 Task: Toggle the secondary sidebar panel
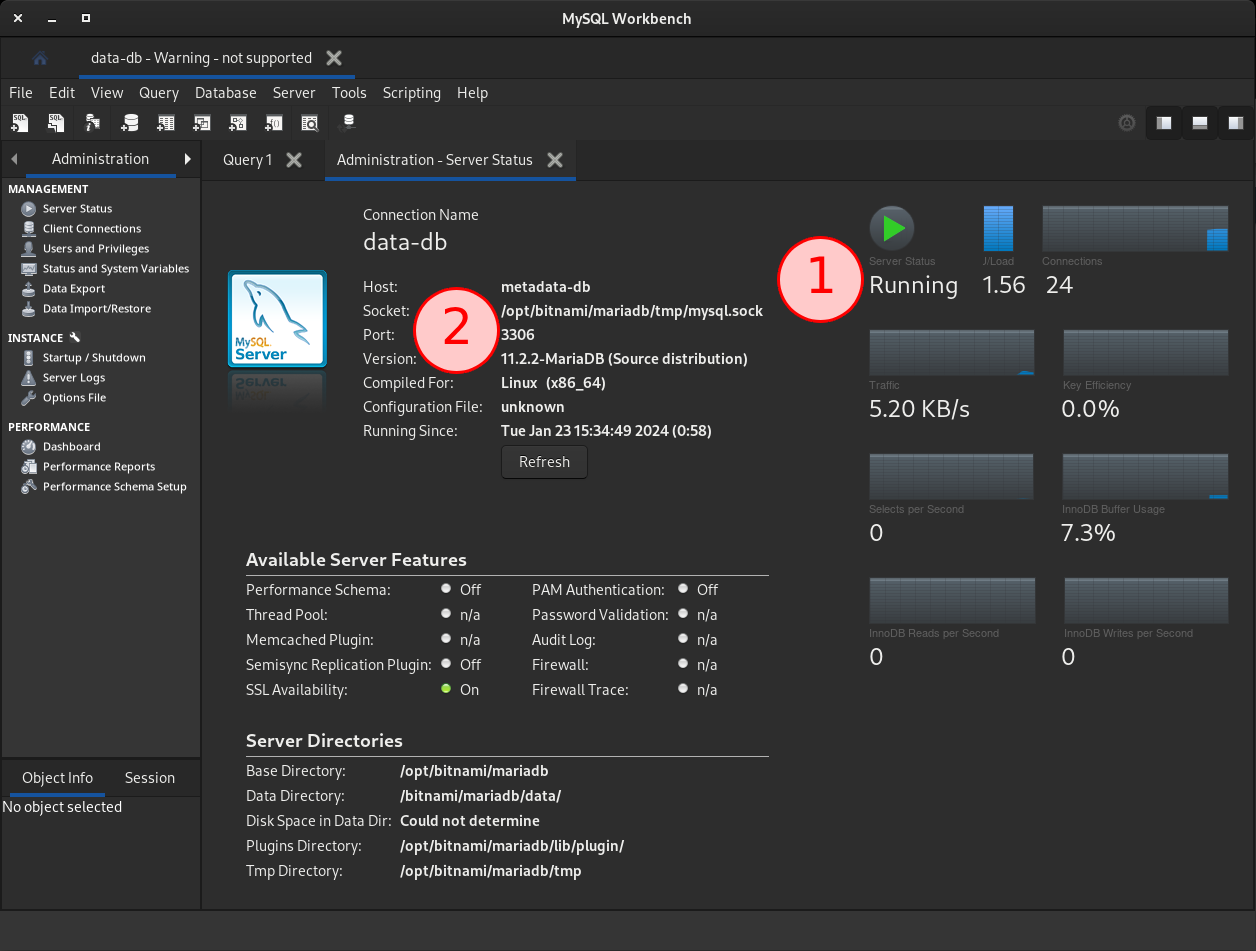click(x=1235, y=122)
